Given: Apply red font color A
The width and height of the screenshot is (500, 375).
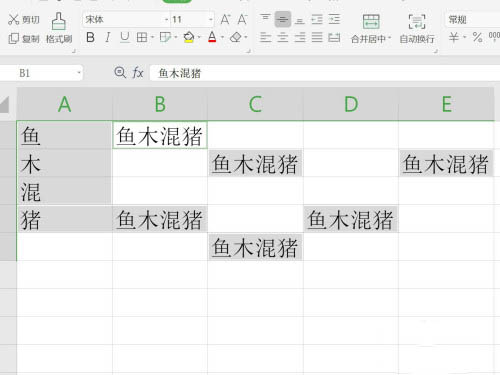Looking at the screenshot, I should (212, 37).
